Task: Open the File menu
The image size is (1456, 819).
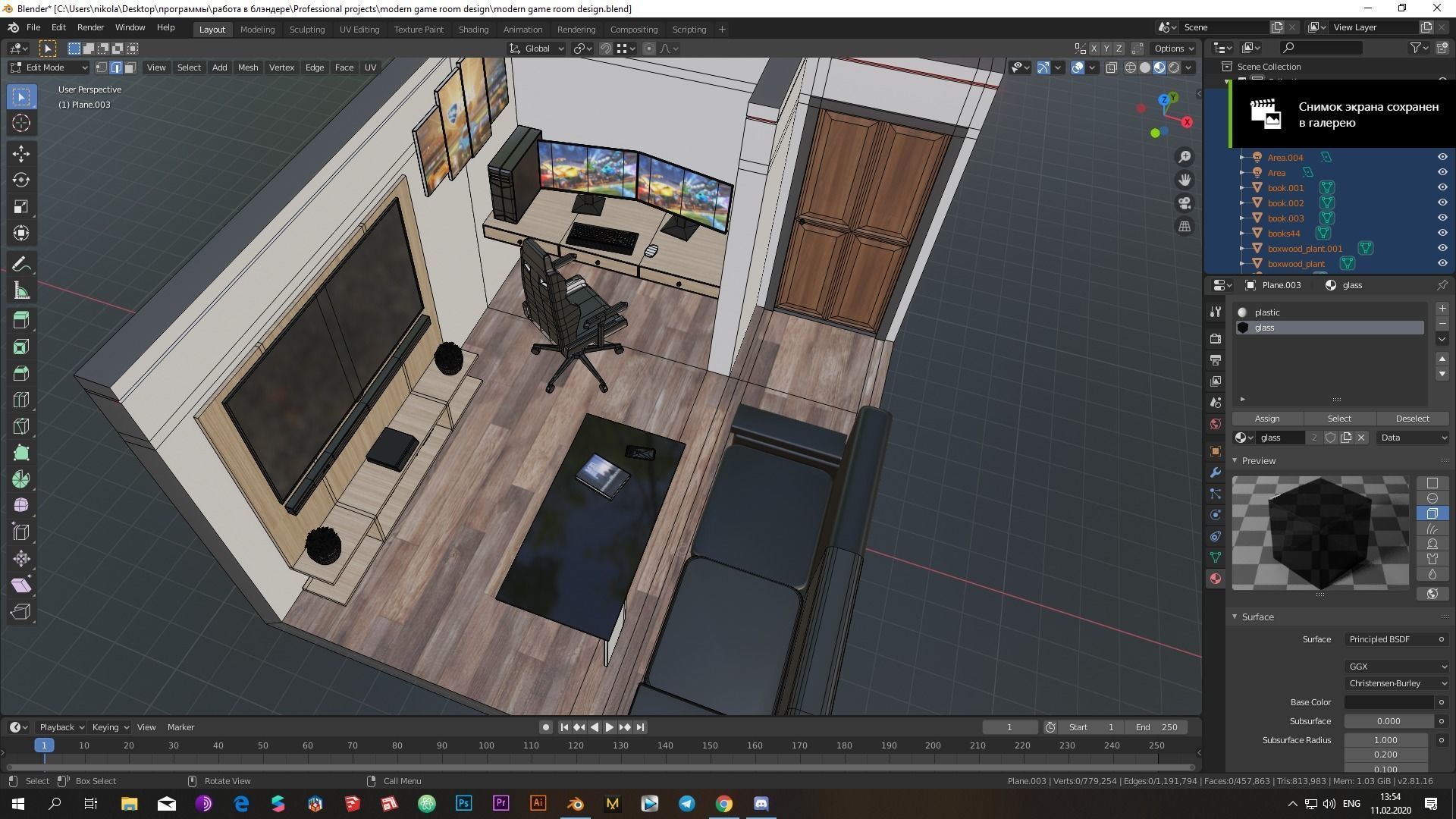Action: pyautogui.click(x=33, y=27)
